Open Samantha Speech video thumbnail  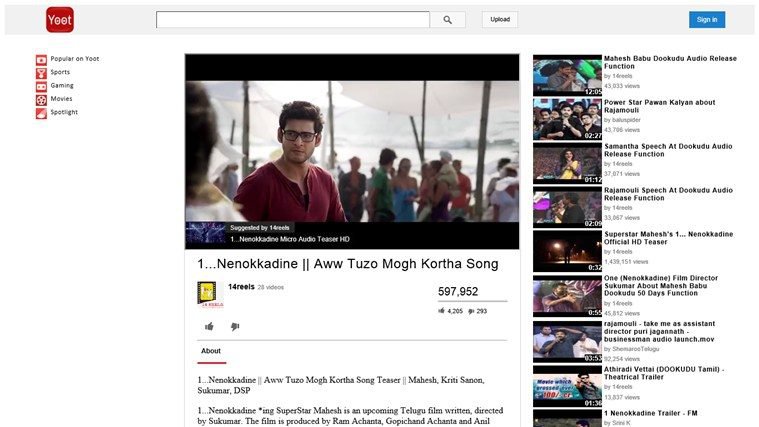(x=567, y=163)
